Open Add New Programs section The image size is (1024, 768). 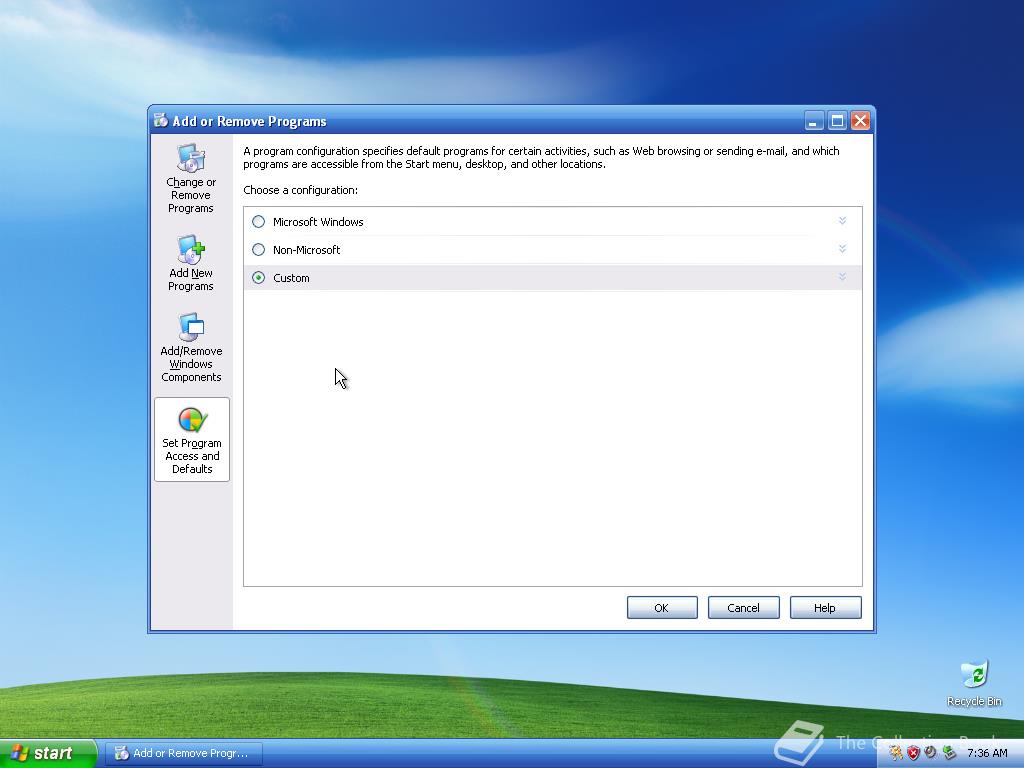(x=191, y=263)
